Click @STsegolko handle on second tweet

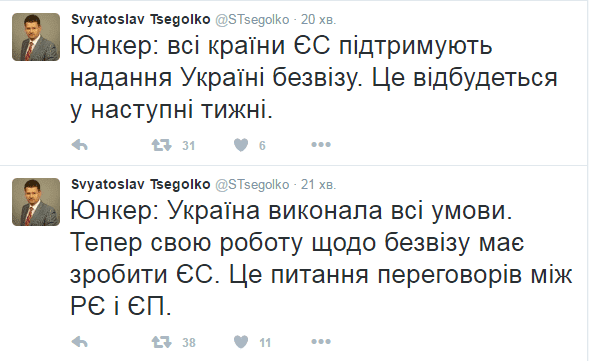coord(252,185)
